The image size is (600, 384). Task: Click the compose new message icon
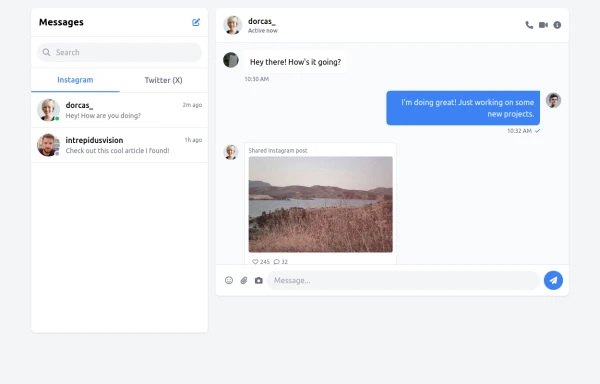(x=196, y=22)
